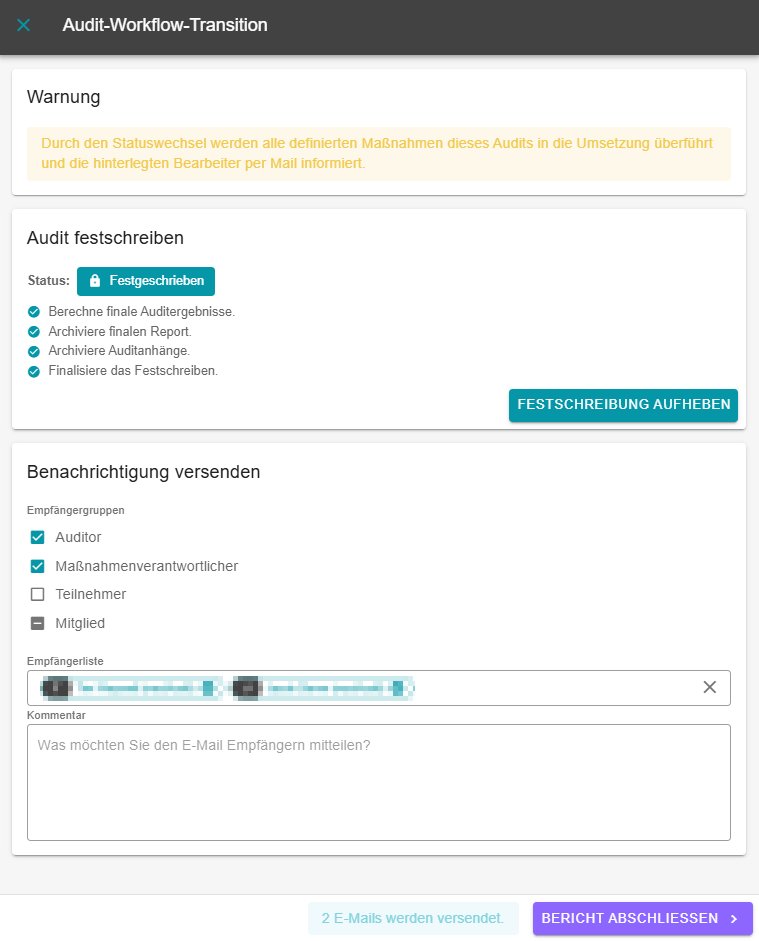
Task: Select the second blurred recipient chip
Action: pos(320,688)
